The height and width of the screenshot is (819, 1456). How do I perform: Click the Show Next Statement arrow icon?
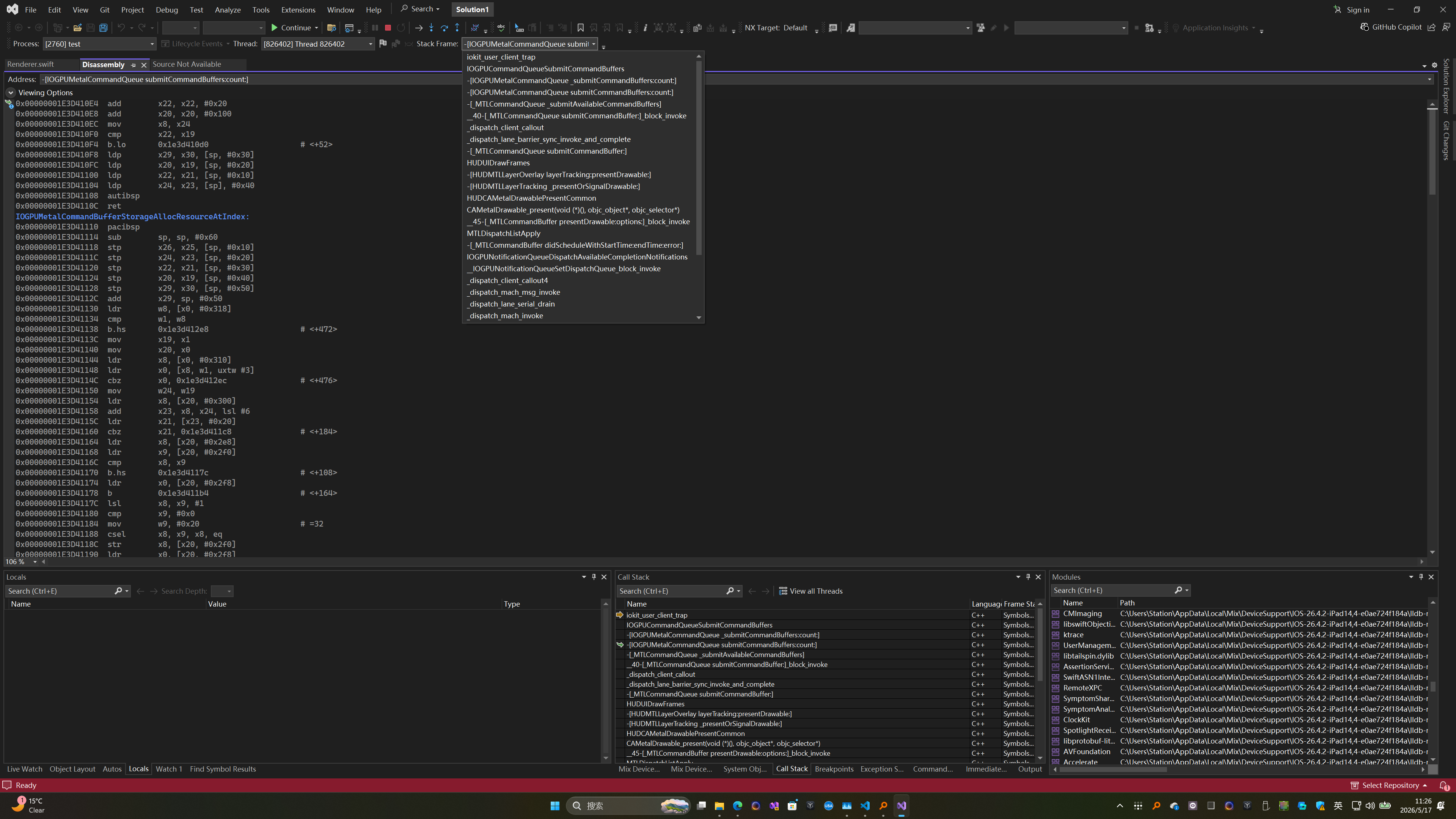pyautogui.click(x=419, y=28)
